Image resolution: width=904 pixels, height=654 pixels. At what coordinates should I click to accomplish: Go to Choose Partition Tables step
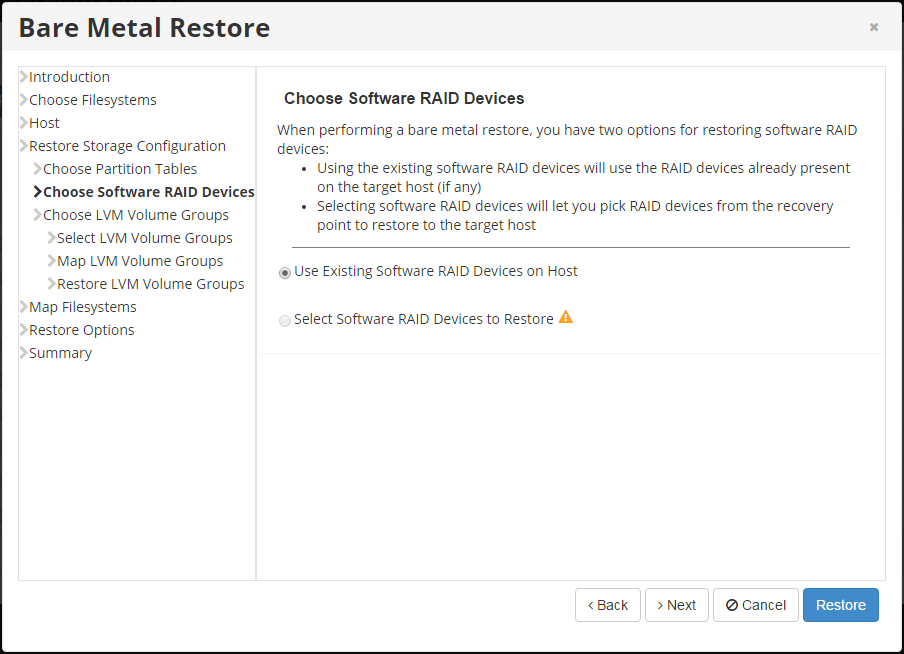pos(120,169)
